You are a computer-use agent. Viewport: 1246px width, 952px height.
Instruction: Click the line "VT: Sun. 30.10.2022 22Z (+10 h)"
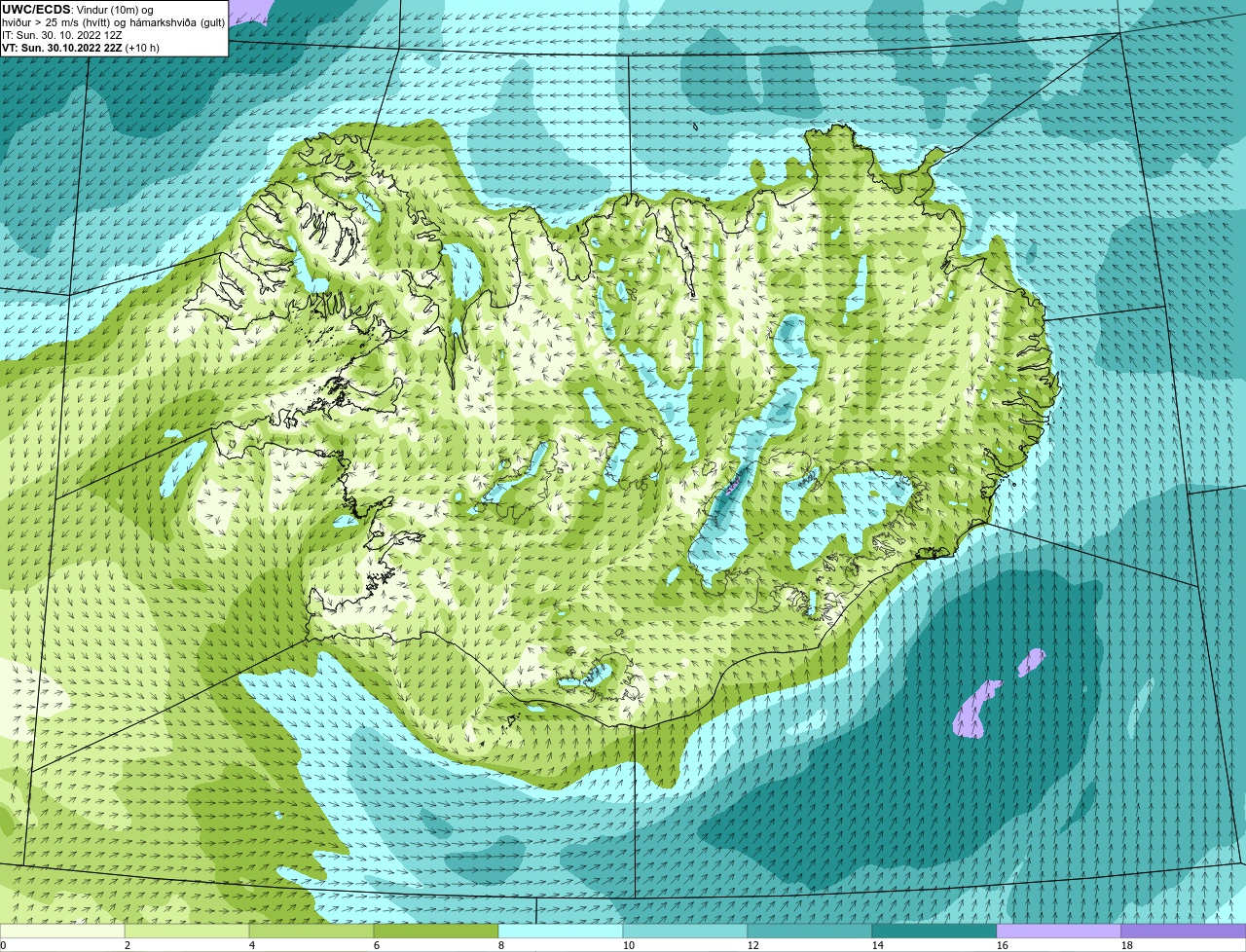tap(81, 47)
